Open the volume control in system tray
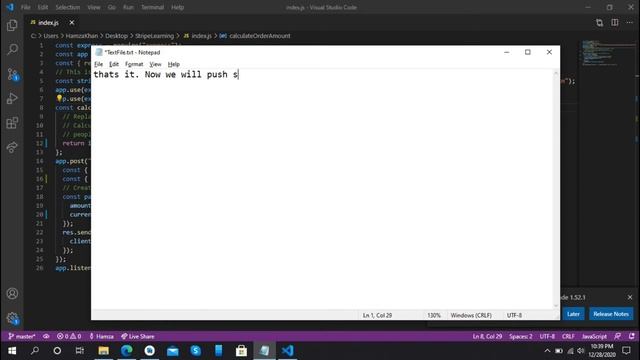Screen dimensions: 640x360 pos(580,351)
